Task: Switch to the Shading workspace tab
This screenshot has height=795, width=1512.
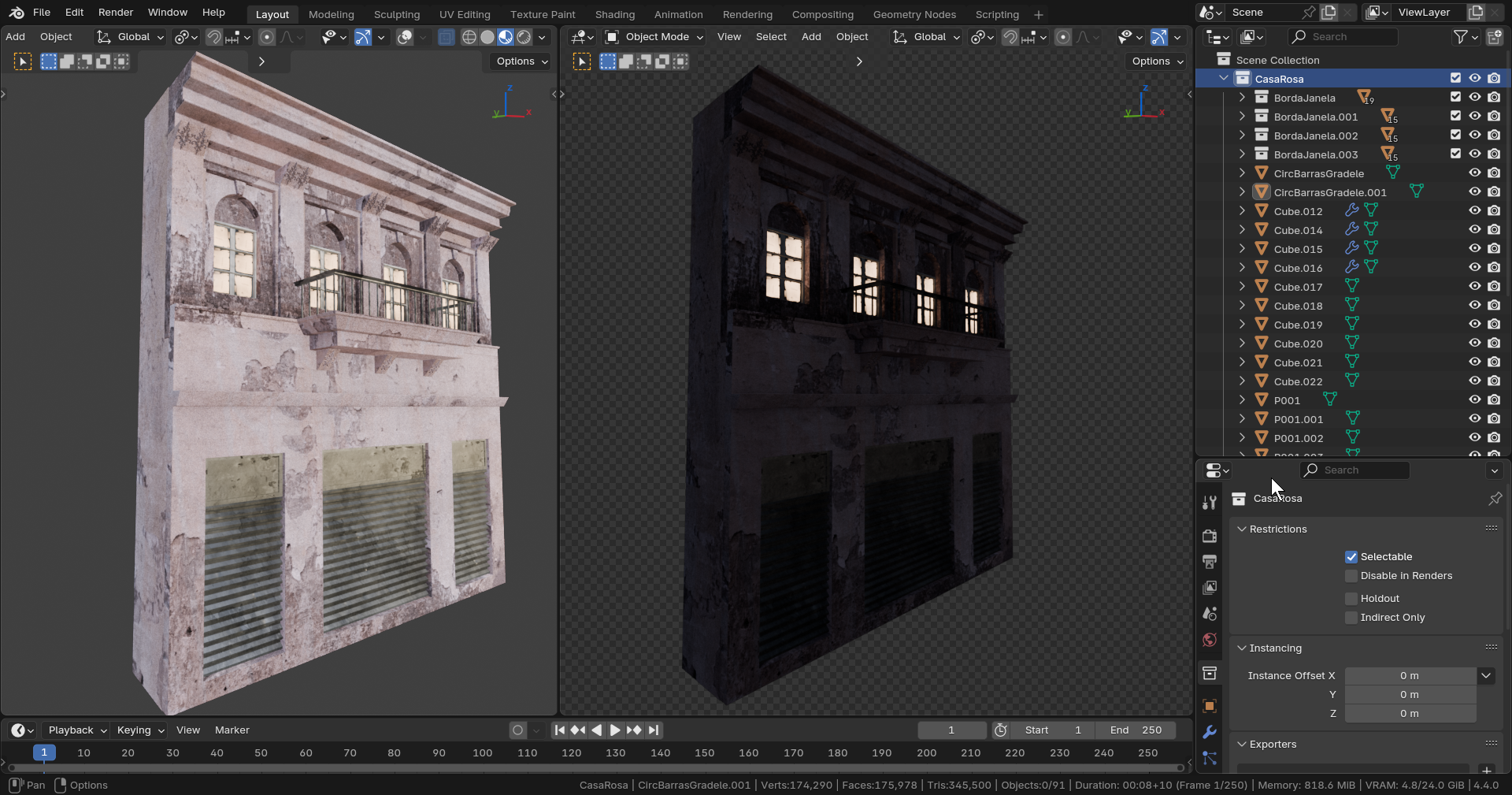Action: coord(615,14)
